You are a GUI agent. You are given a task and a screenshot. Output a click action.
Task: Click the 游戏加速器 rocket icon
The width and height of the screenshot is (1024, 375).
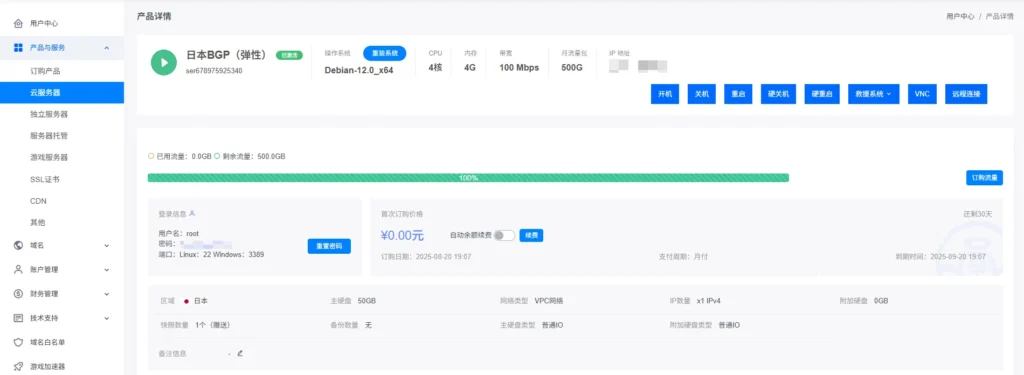coord(18,366)
